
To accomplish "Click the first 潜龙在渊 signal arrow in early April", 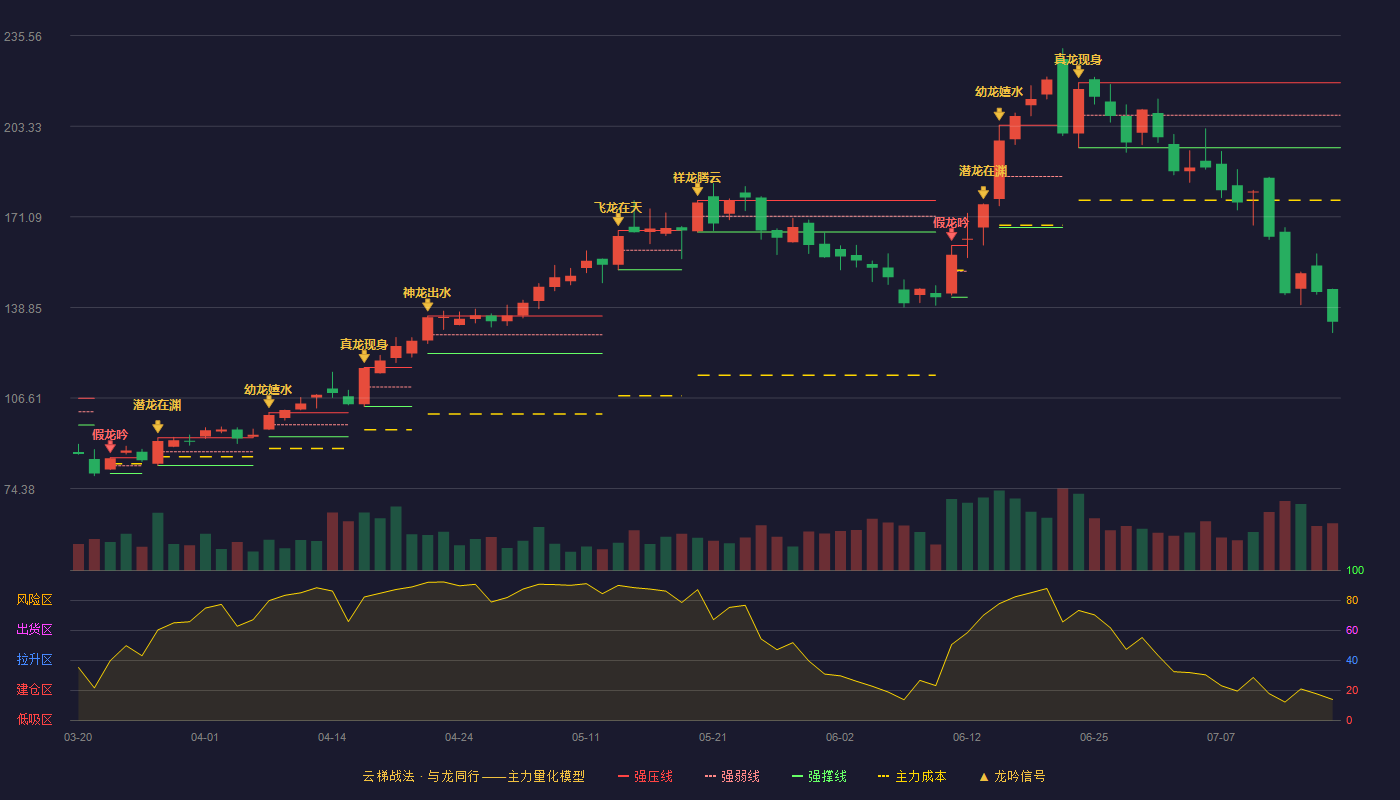I will pos(158,427).
